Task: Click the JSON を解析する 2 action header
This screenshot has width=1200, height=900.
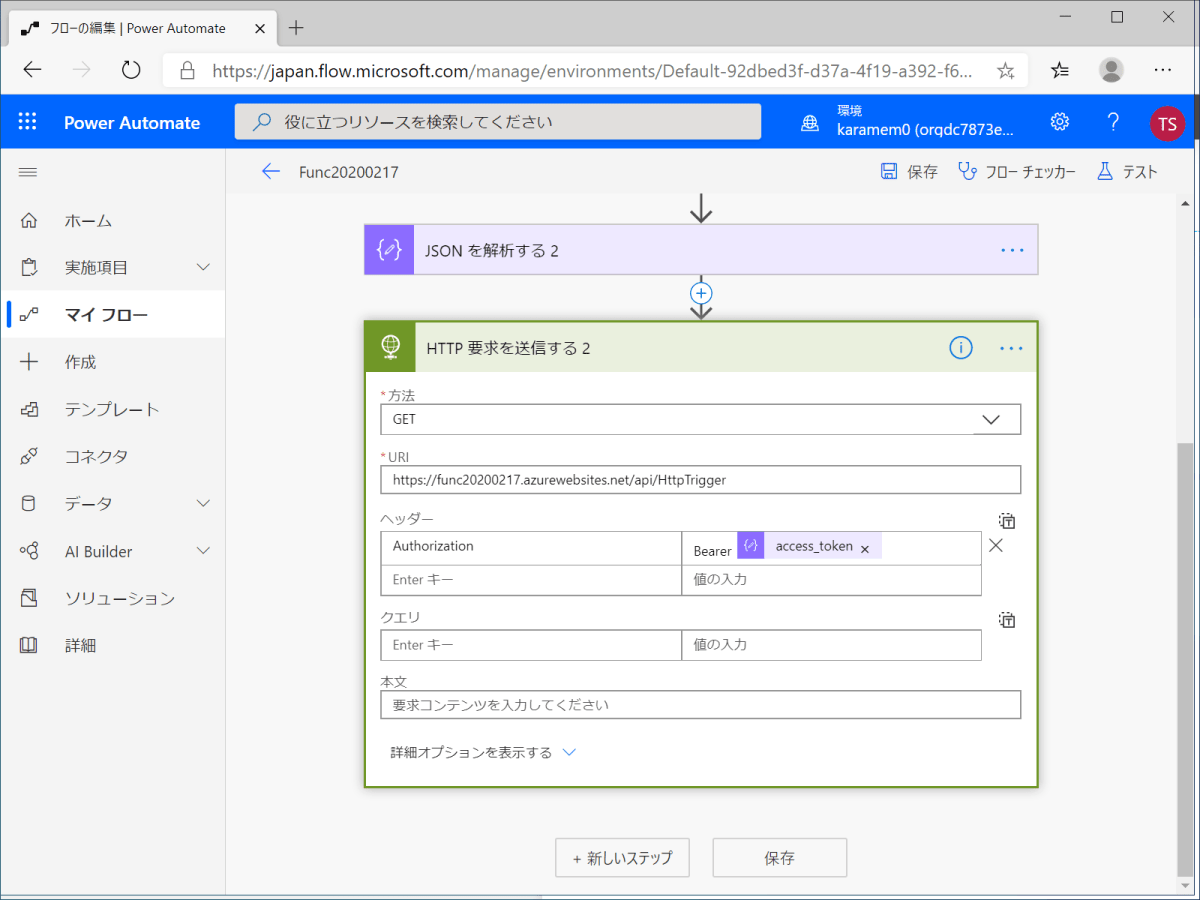Action: [701, 250]
